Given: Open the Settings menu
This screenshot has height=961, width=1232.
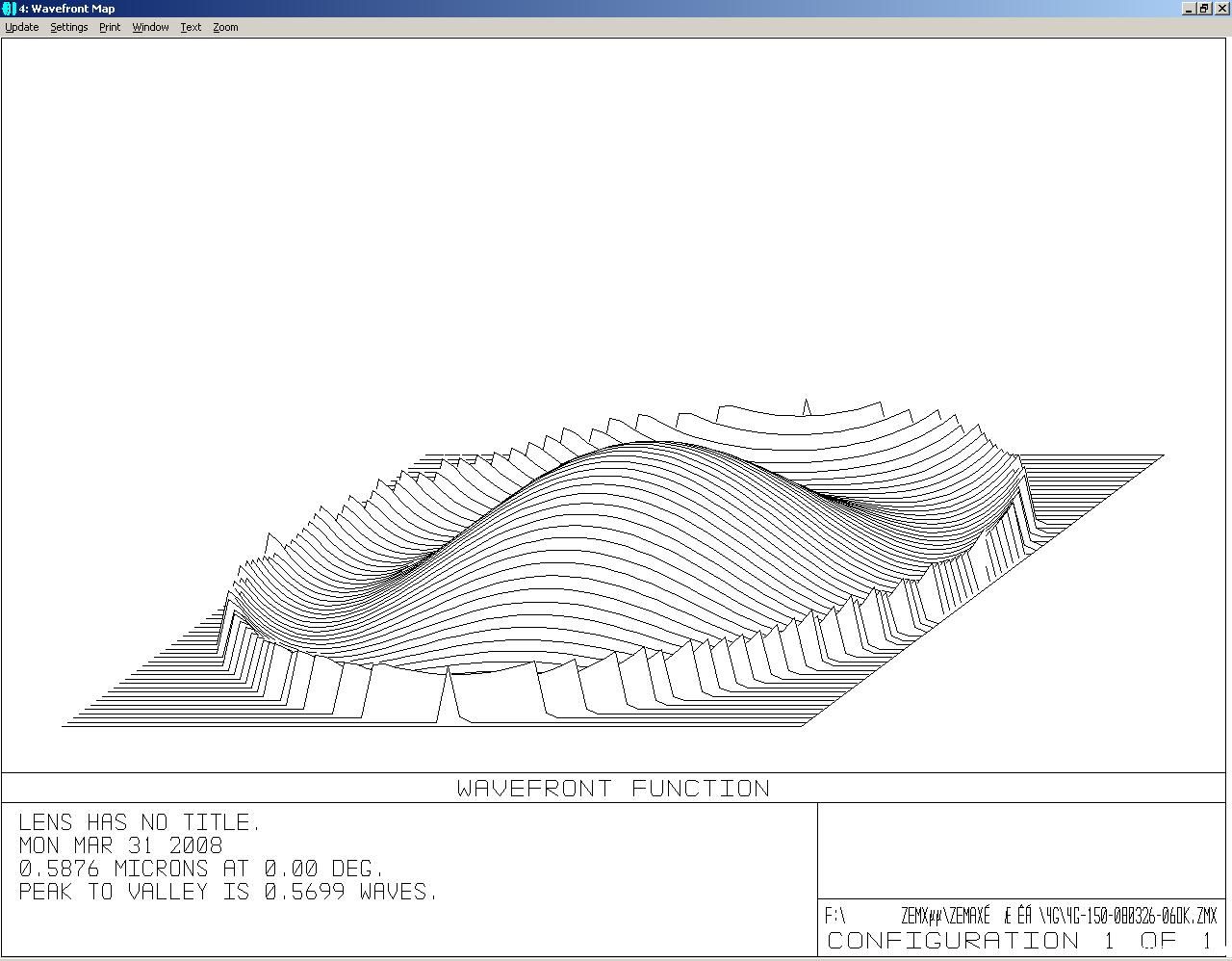Looking at the screenshot, I should coord(69,27).
